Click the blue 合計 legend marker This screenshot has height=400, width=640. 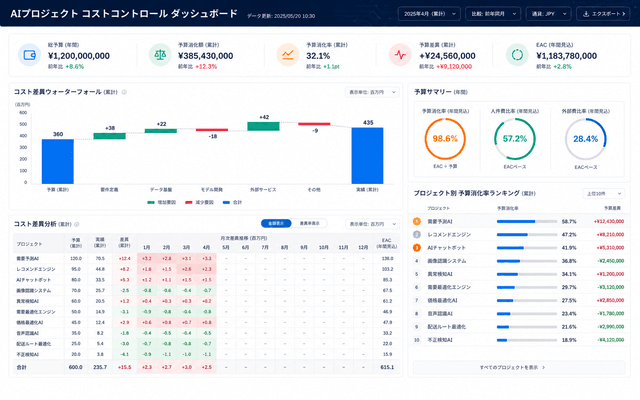226,202
